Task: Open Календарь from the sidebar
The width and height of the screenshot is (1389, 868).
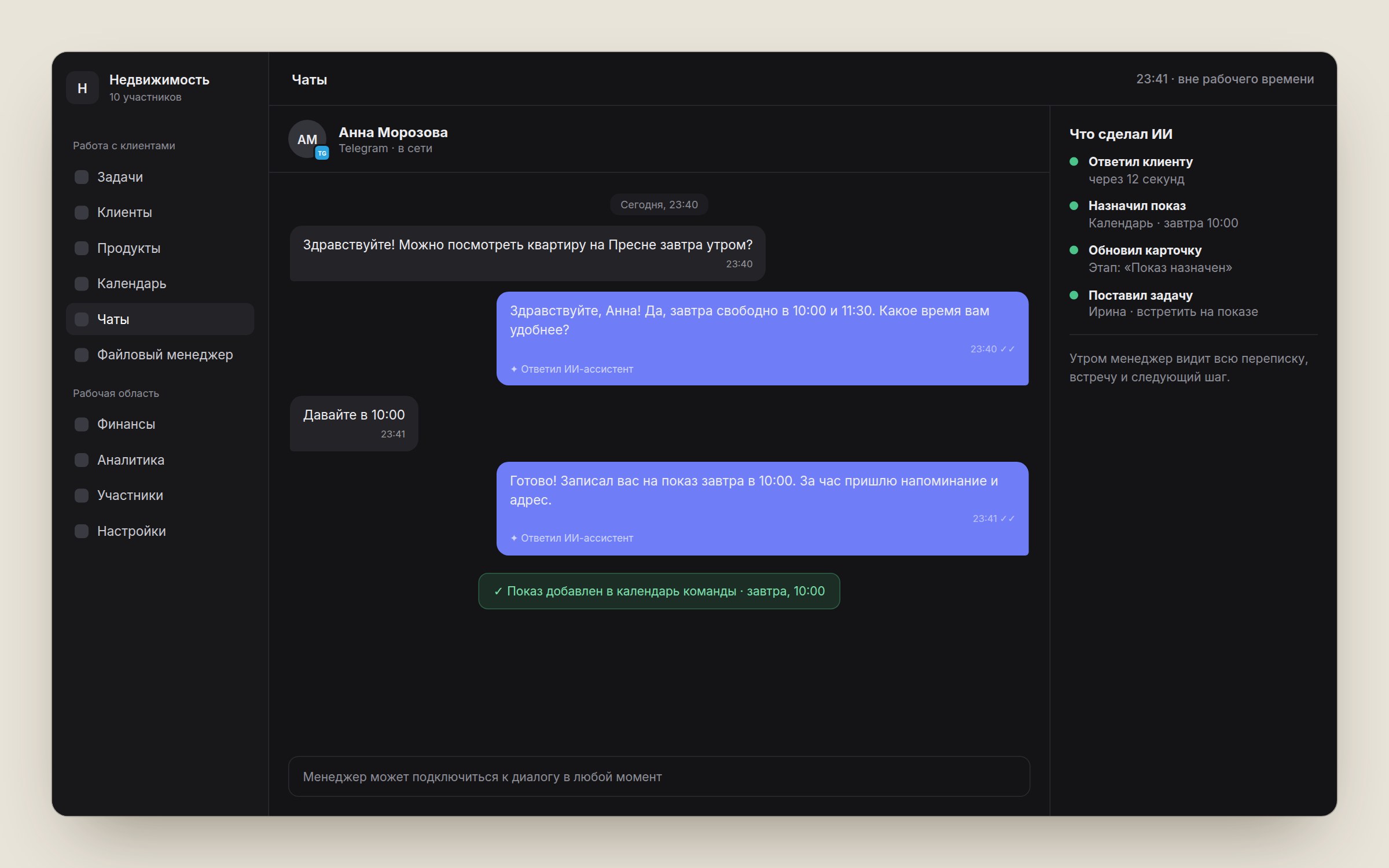Action: coord(160,284)
